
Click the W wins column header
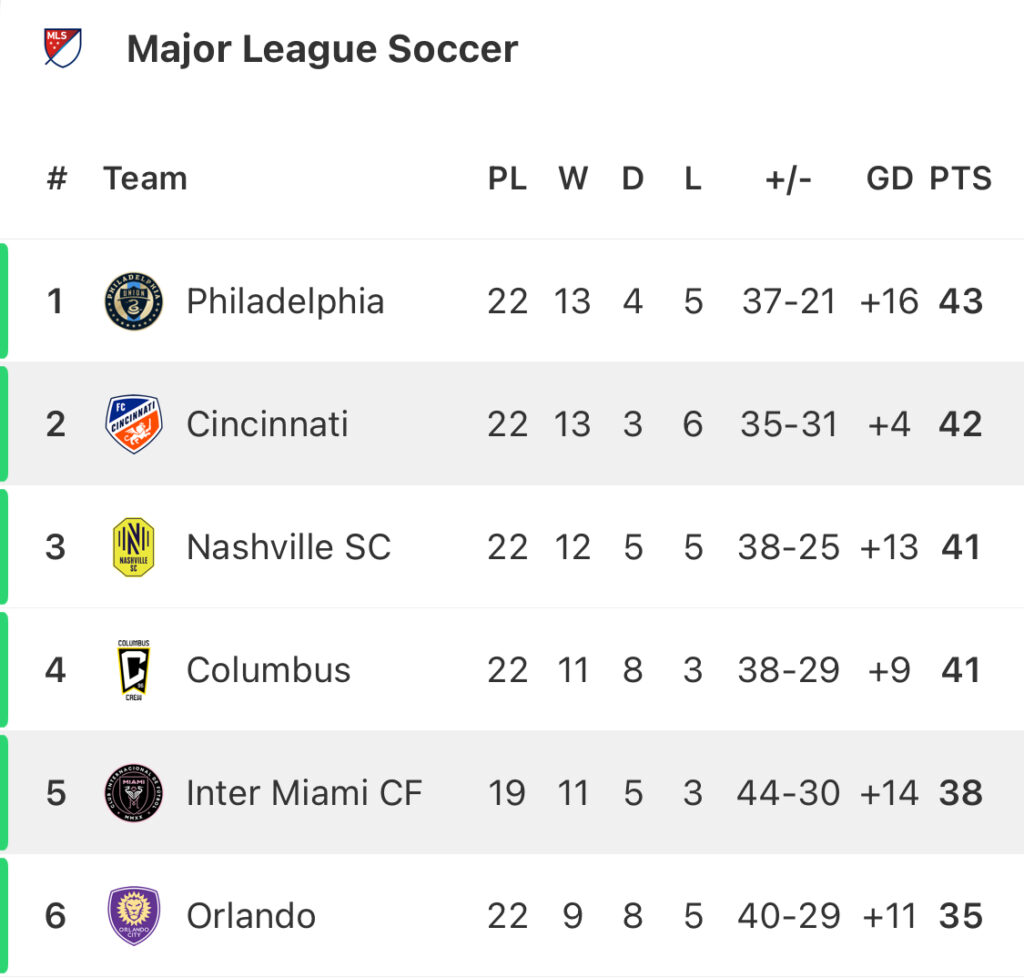point(573,178)
